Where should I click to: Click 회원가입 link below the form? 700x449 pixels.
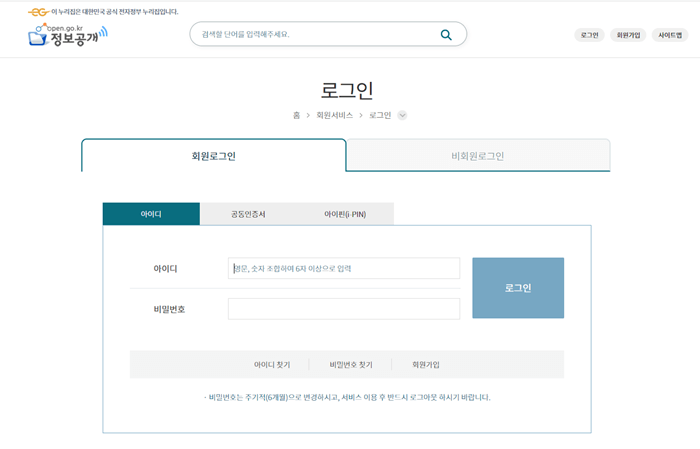coord(425,365)
